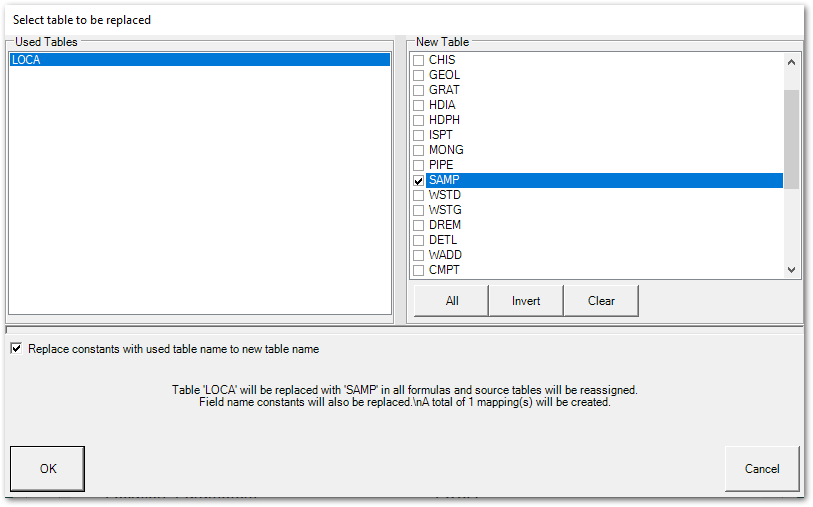This screenshot has height=507, width=813.
Task: Select the MONG row label
Action: coord(446,150)
